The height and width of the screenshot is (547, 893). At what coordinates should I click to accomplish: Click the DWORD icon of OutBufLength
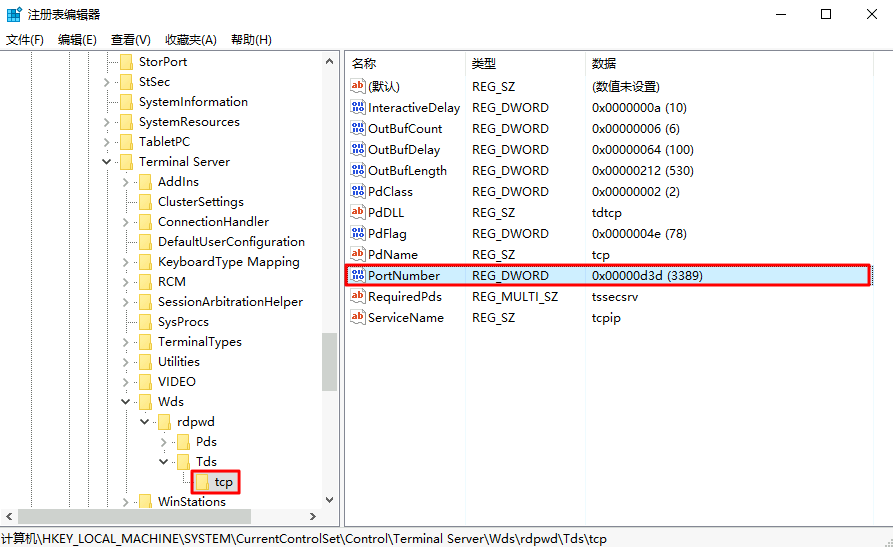[x=358, y=170]
